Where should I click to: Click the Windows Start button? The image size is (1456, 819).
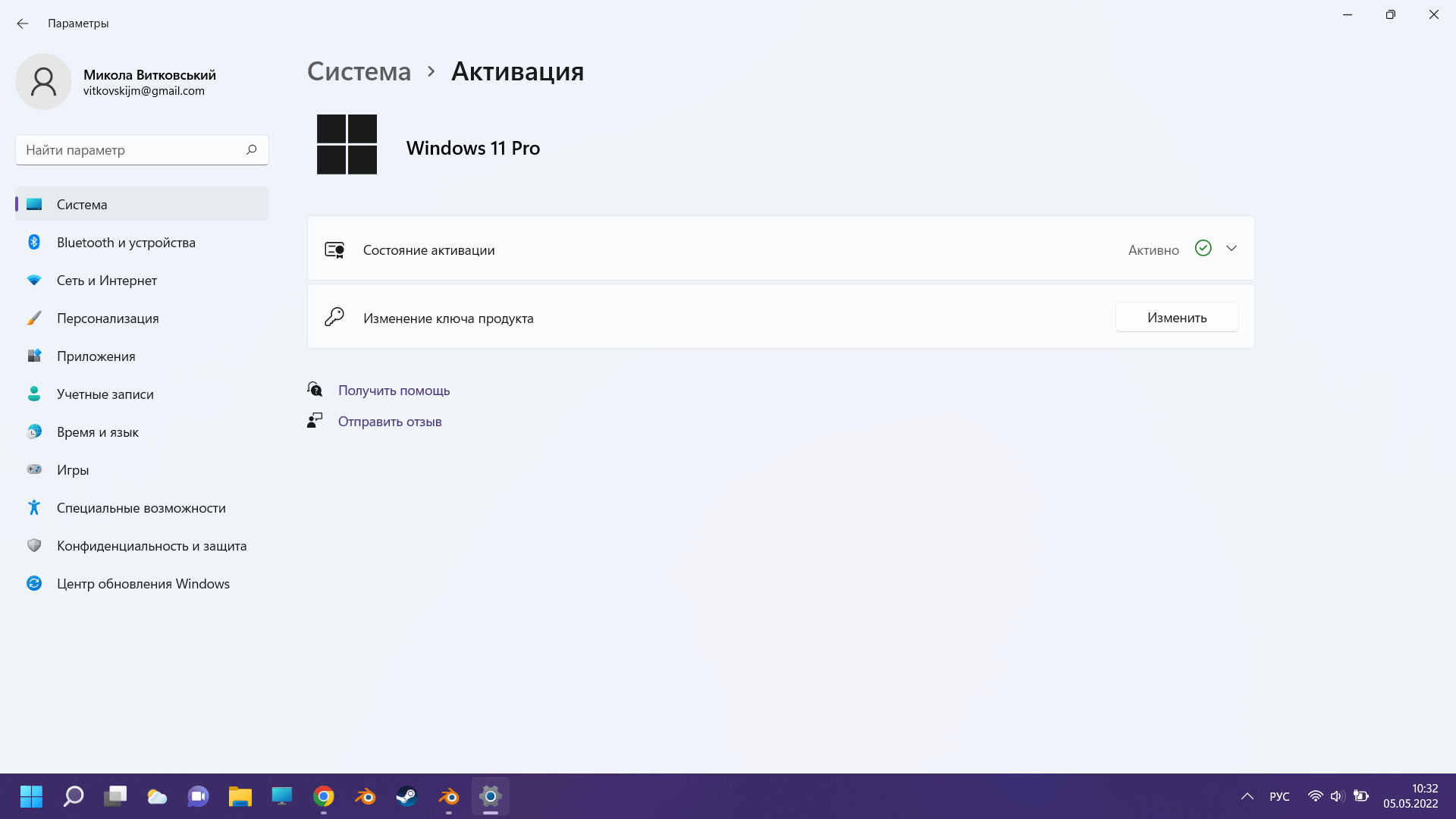(31, 796)
